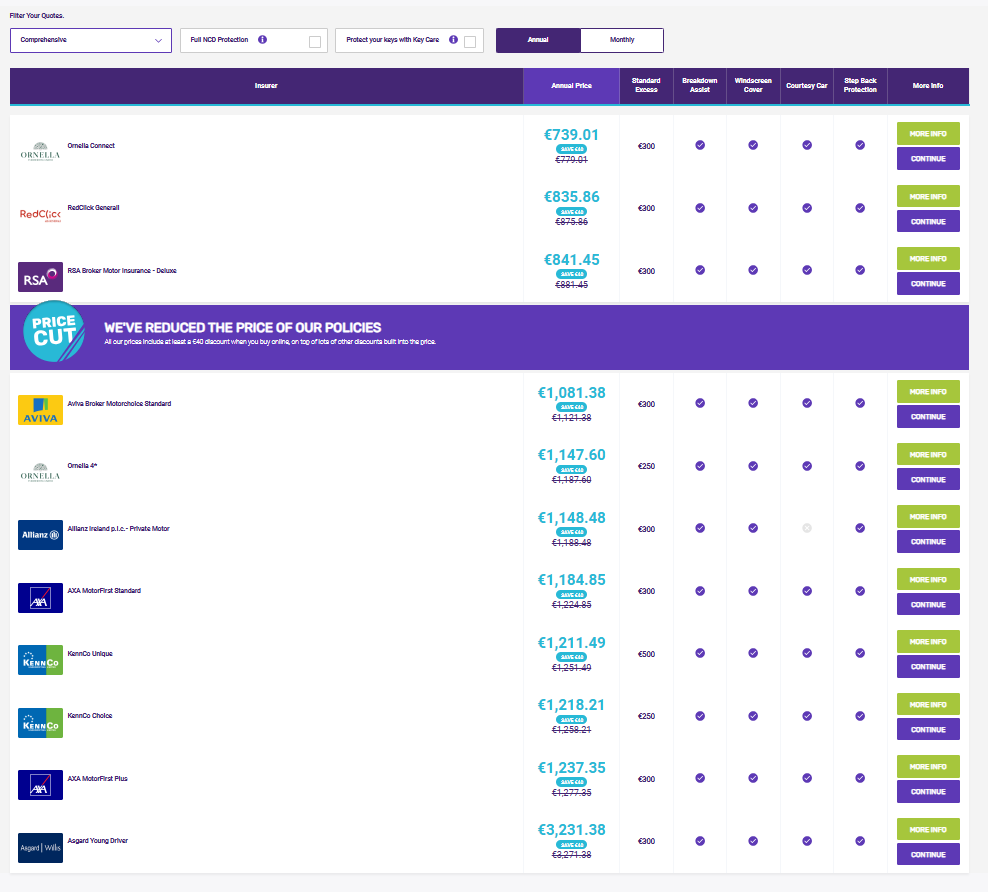Viewport: 988px width, 892px height.
Task: Click the AXA logo for MotorFirst Plus
Action: pyautogui.click(x=40, y=785)
